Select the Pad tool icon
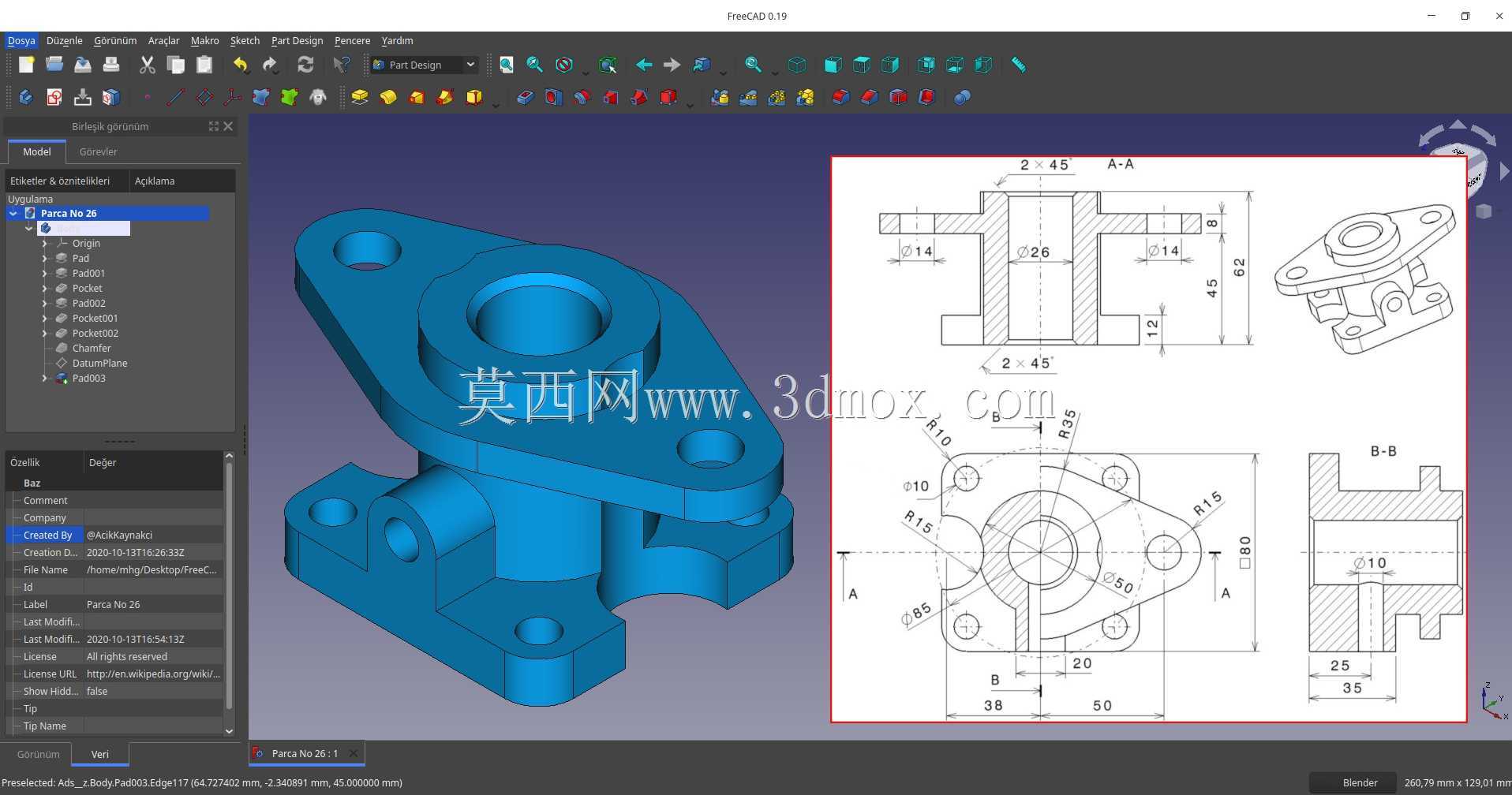 point(360,97)
